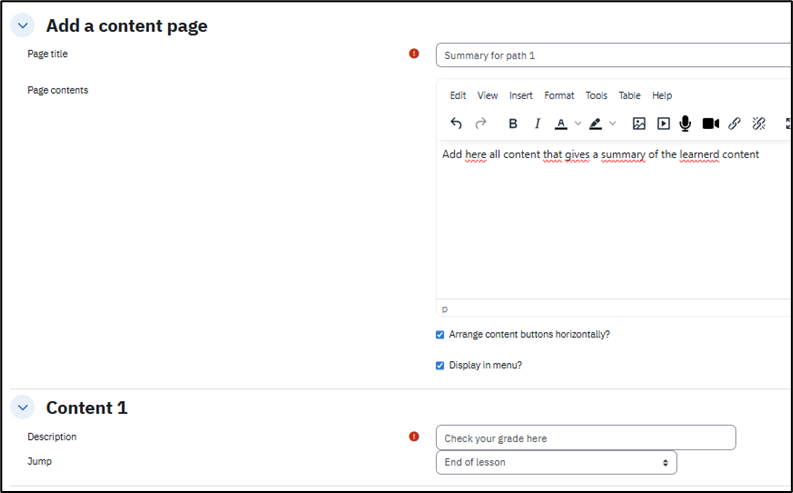Start video recording with camera icon

[x=710, y=124]
